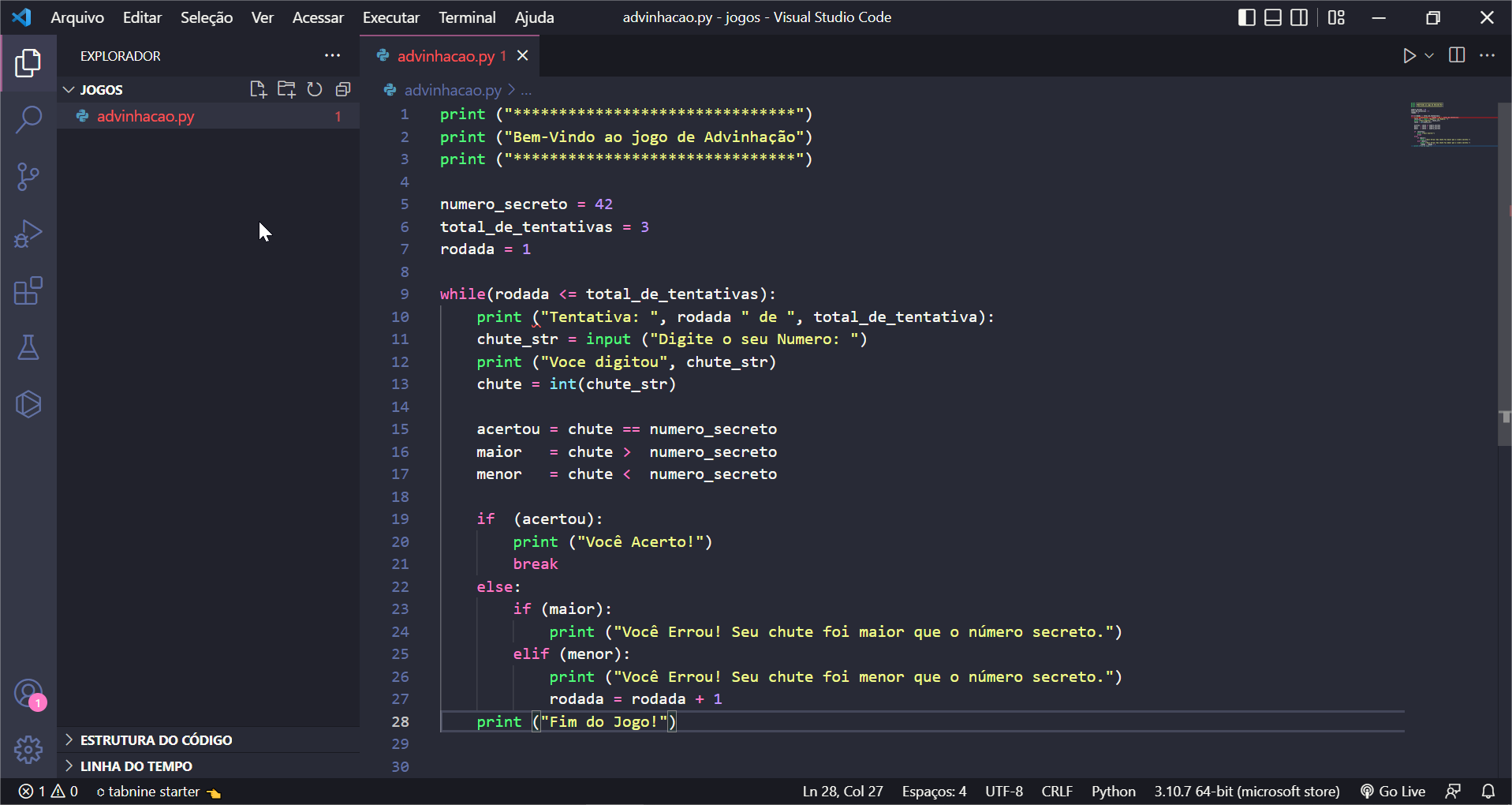This screenshot has width=1512, height=805.
Task: Collapse all folders in Explorer
Action: click(343, 89)
